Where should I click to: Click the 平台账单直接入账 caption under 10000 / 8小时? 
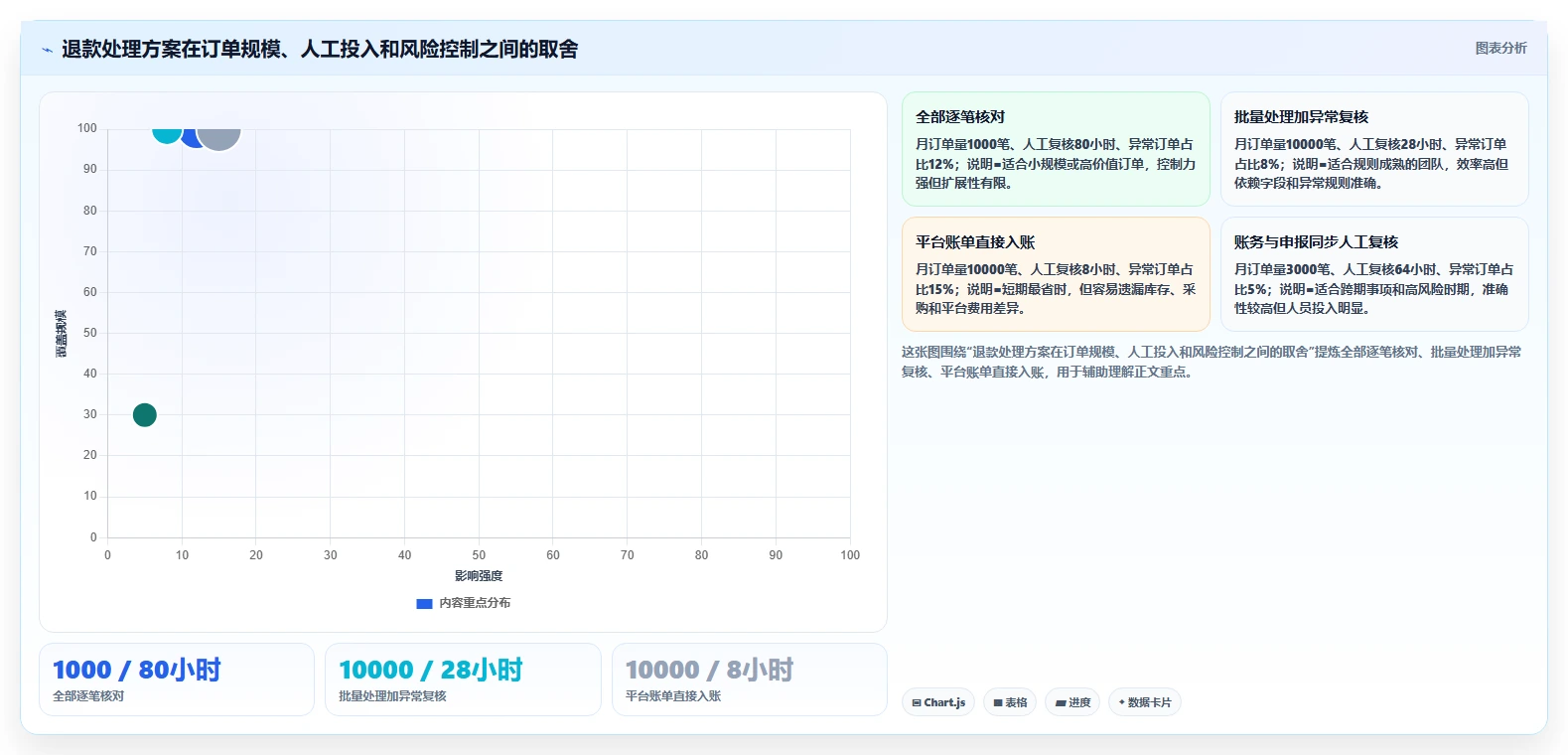(673, 696)
